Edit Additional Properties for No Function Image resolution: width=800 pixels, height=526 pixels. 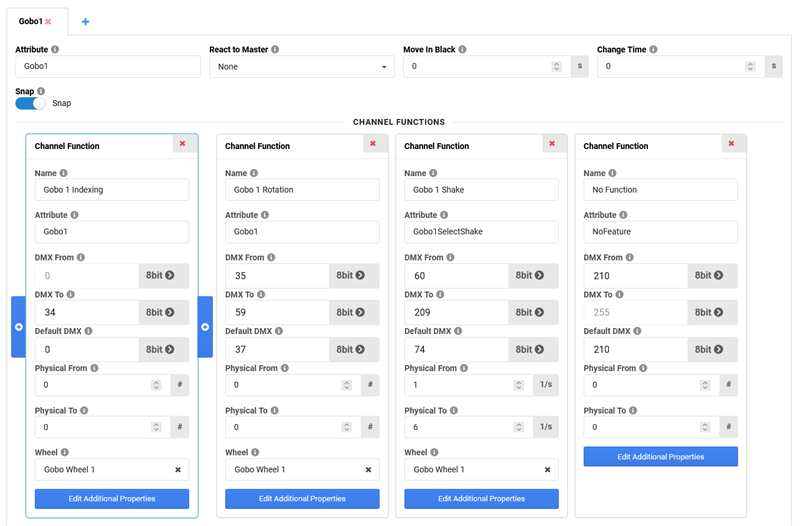click(x=660, y=456)
